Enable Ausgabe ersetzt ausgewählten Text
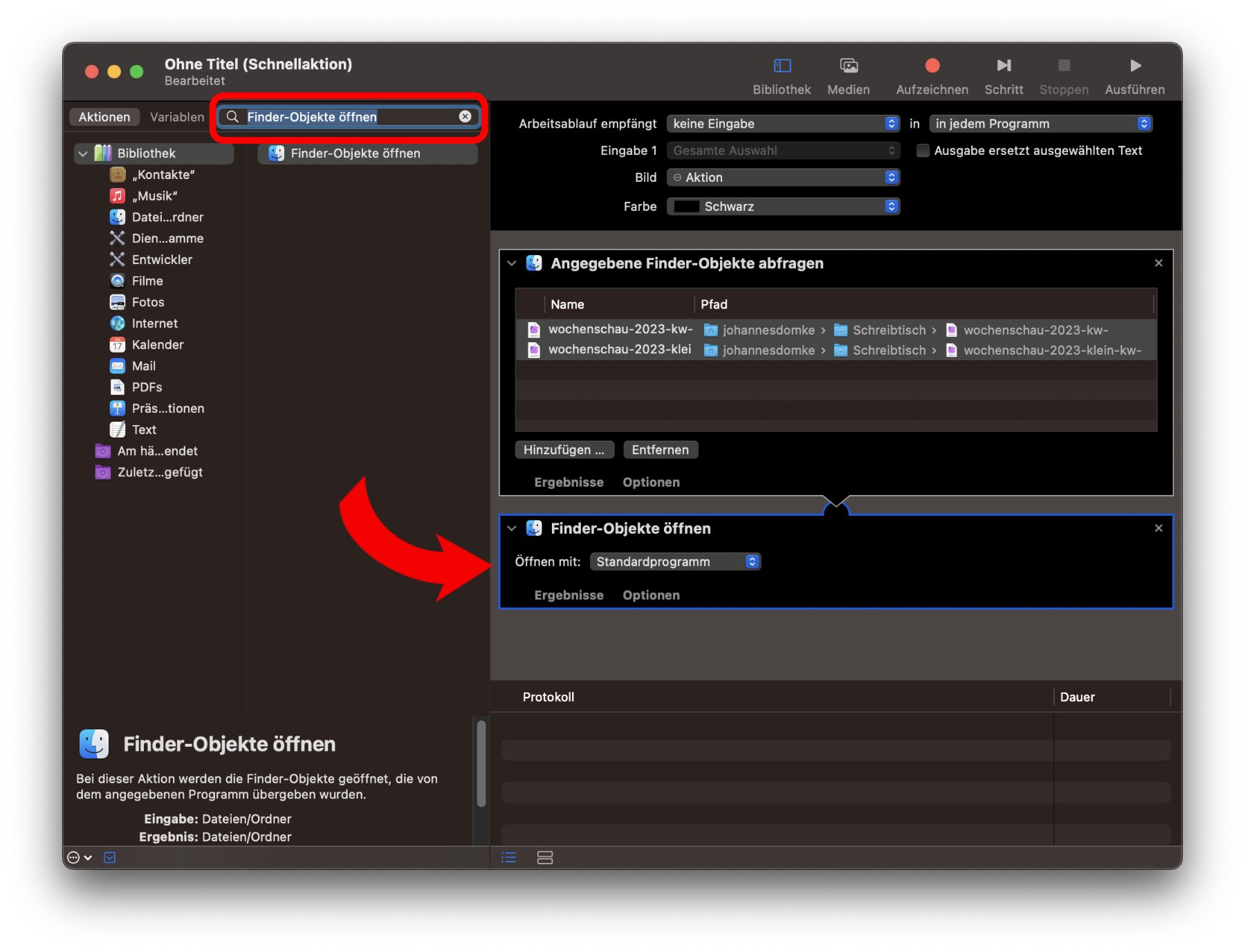Image resolution: width=1245 pixels, height=952 pixels. [x=923, y=151]
